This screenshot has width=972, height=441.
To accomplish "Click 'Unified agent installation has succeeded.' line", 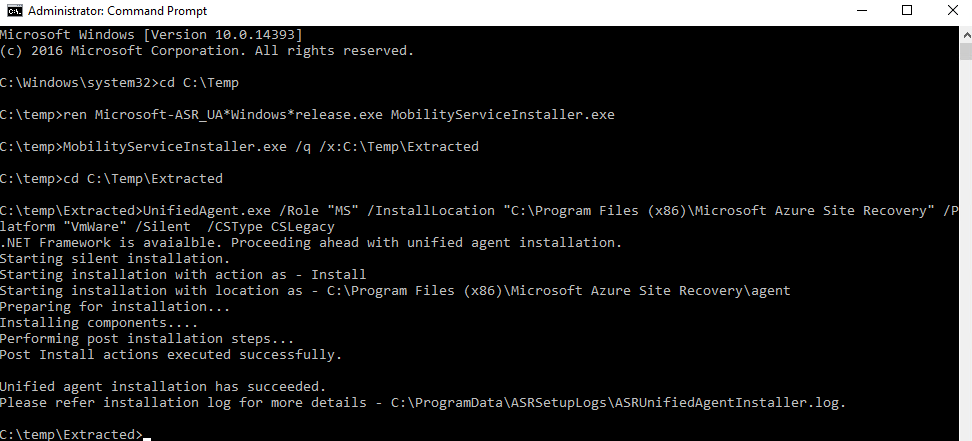I will click(x=163, y=386).
